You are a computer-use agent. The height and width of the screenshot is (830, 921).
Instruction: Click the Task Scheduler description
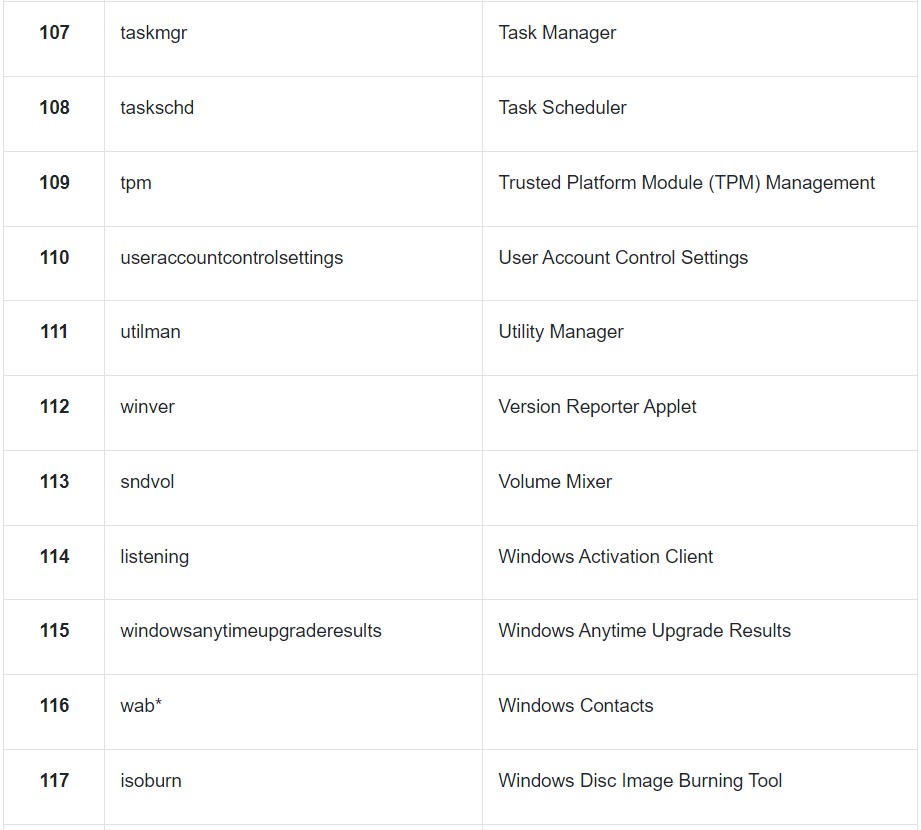pyautogui.click(x=562, y=107)
